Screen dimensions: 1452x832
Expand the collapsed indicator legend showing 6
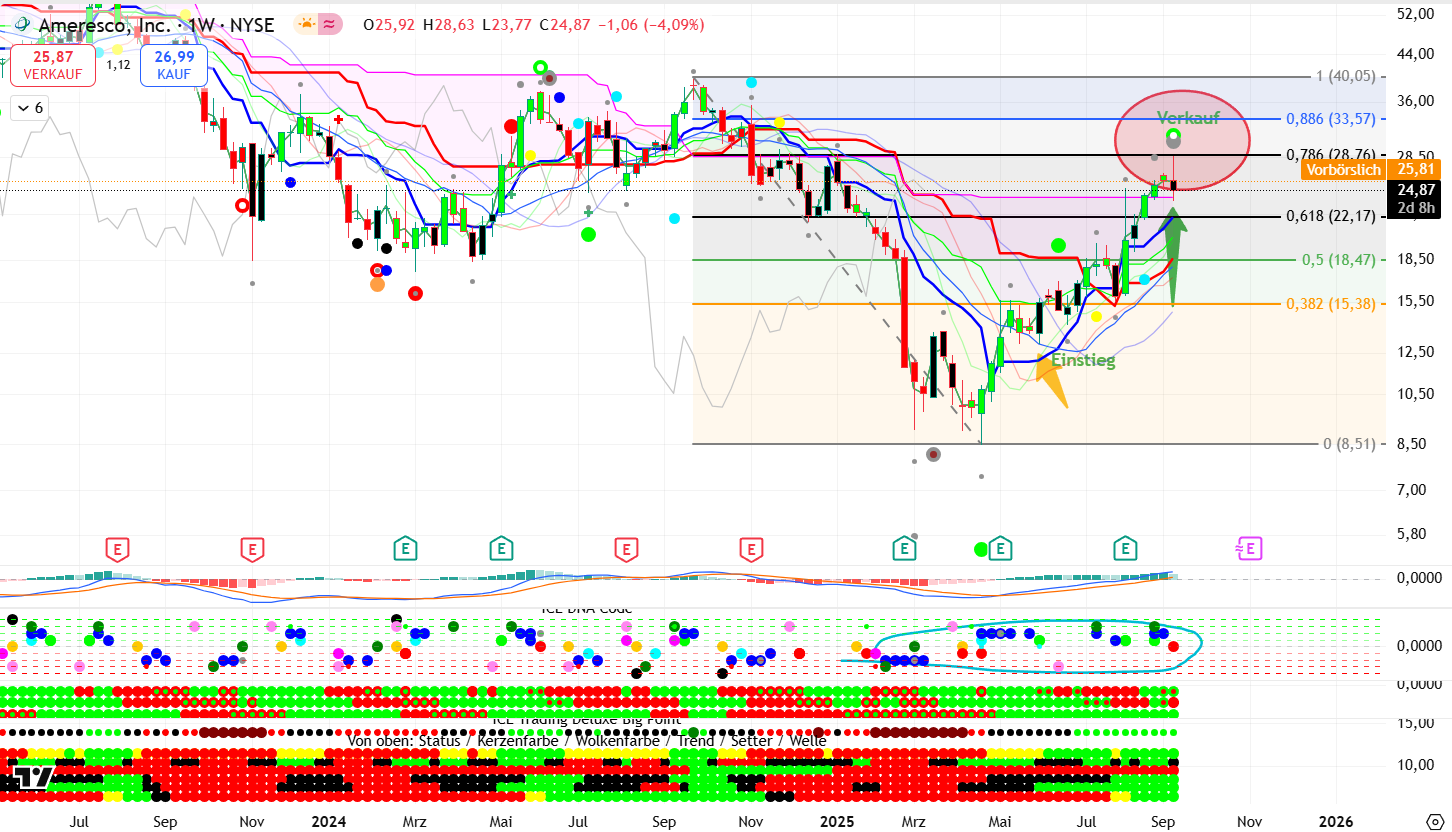tap(30, 108)
